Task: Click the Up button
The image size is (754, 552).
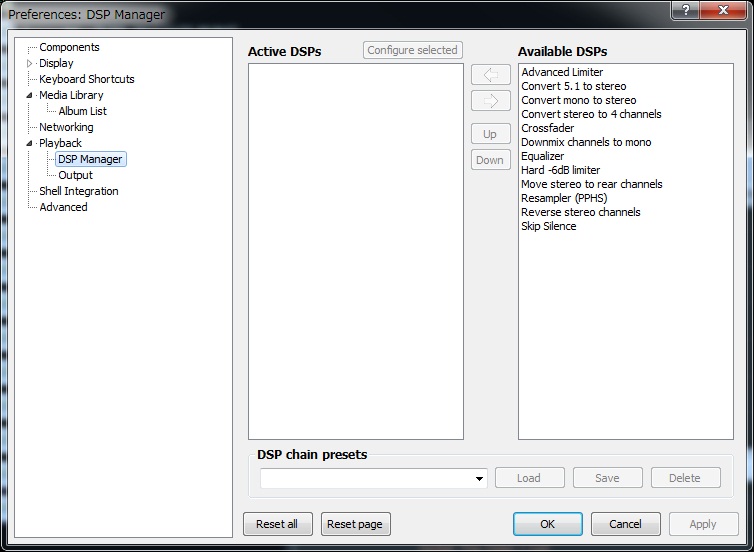Action: tap(490, 134)
